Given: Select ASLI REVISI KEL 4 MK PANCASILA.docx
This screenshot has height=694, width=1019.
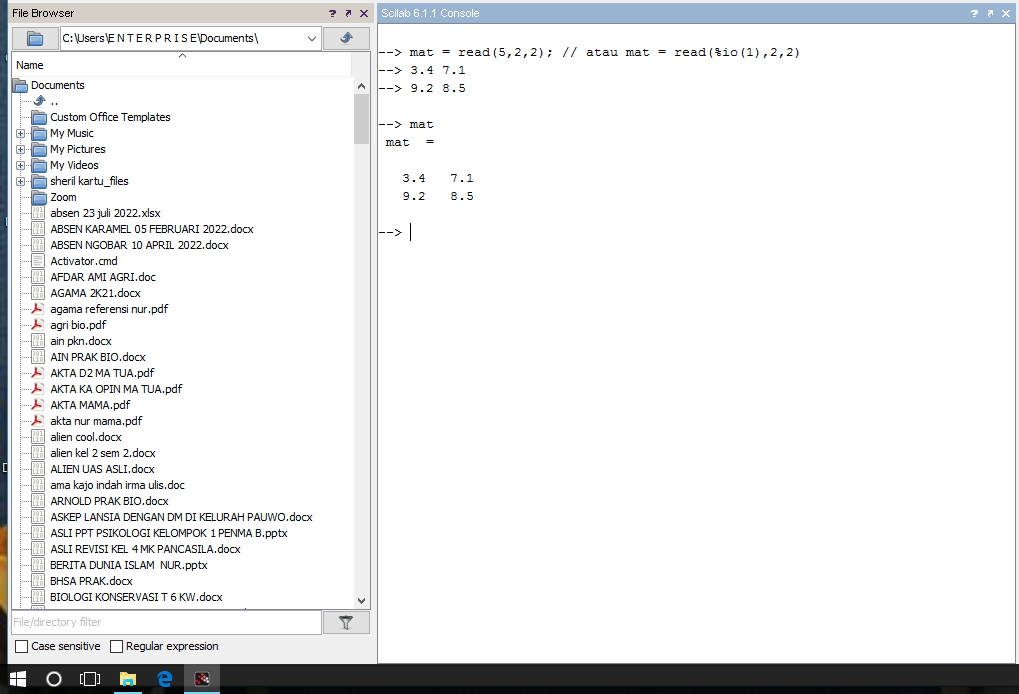Looking at the screenshot, I should point(146,549).
